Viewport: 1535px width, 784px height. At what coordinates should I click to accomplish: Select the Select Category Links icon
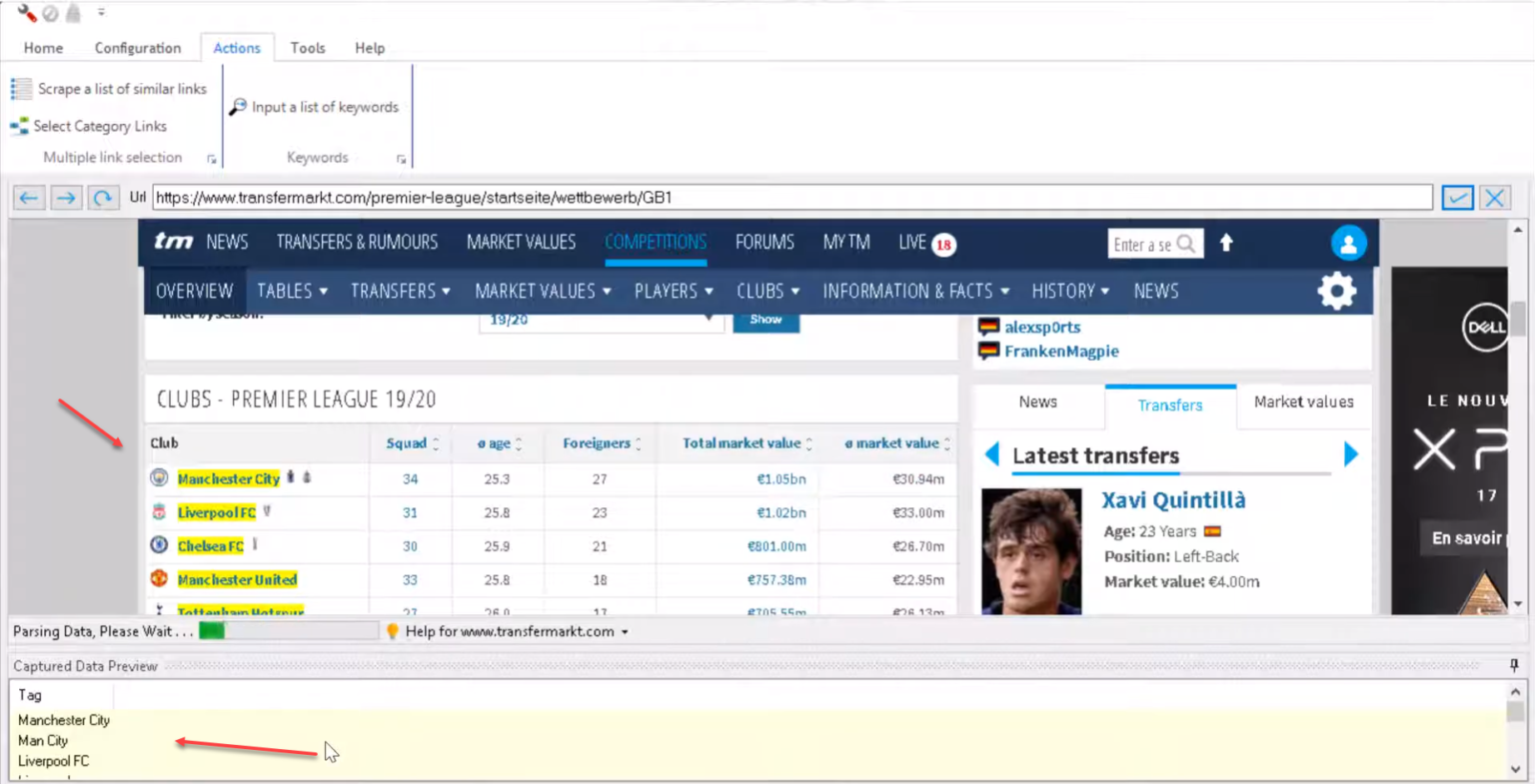click(x=19, y=126)
